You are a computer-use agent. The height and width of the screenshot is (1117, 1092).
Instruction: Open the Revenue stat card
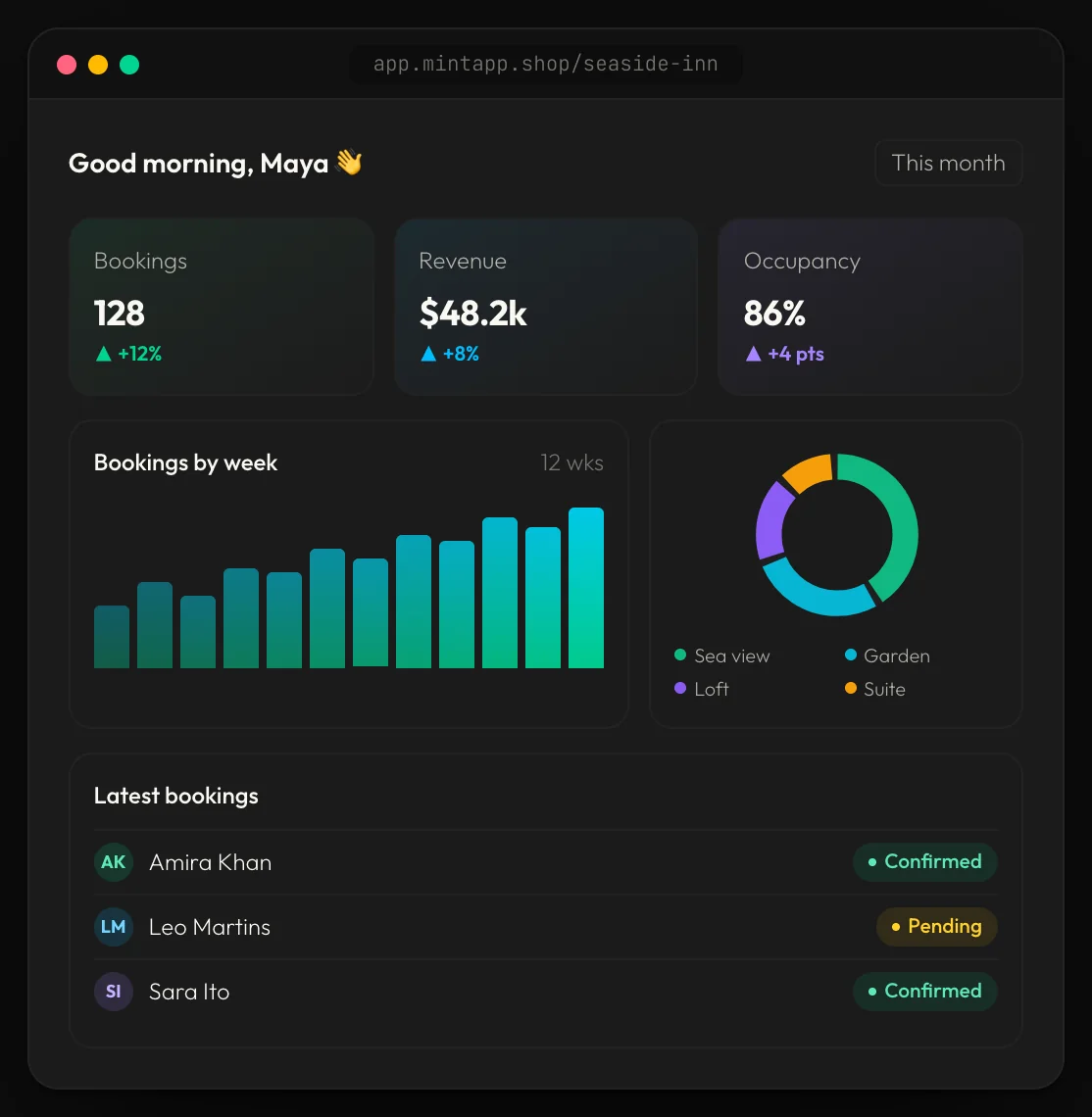pos(546,307)
